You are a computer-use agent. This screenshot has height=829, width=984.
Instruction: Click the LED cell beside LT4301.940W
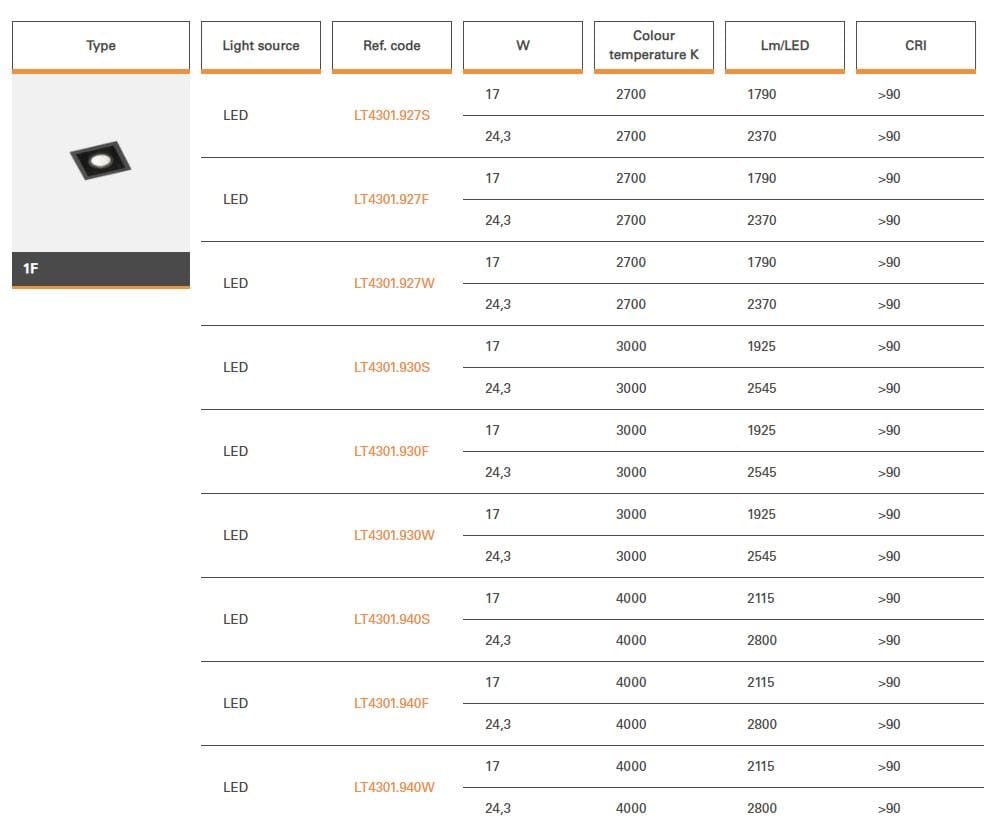(236, 787)
